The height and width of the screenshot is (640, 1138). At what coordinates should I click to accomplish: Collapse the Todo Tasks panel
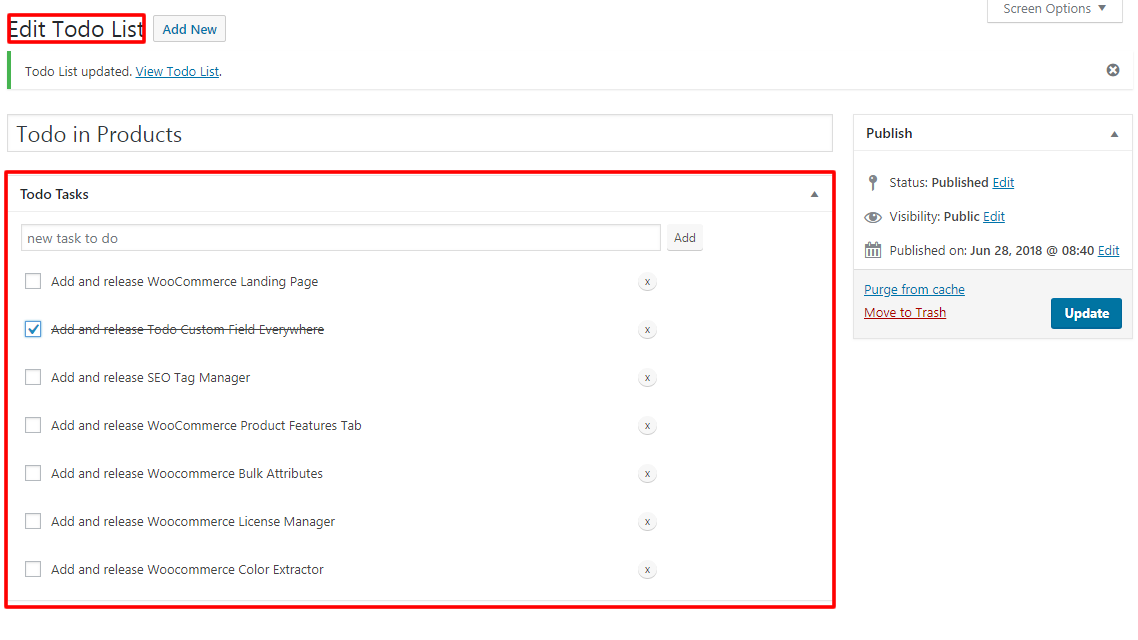[x=814, y=194]
